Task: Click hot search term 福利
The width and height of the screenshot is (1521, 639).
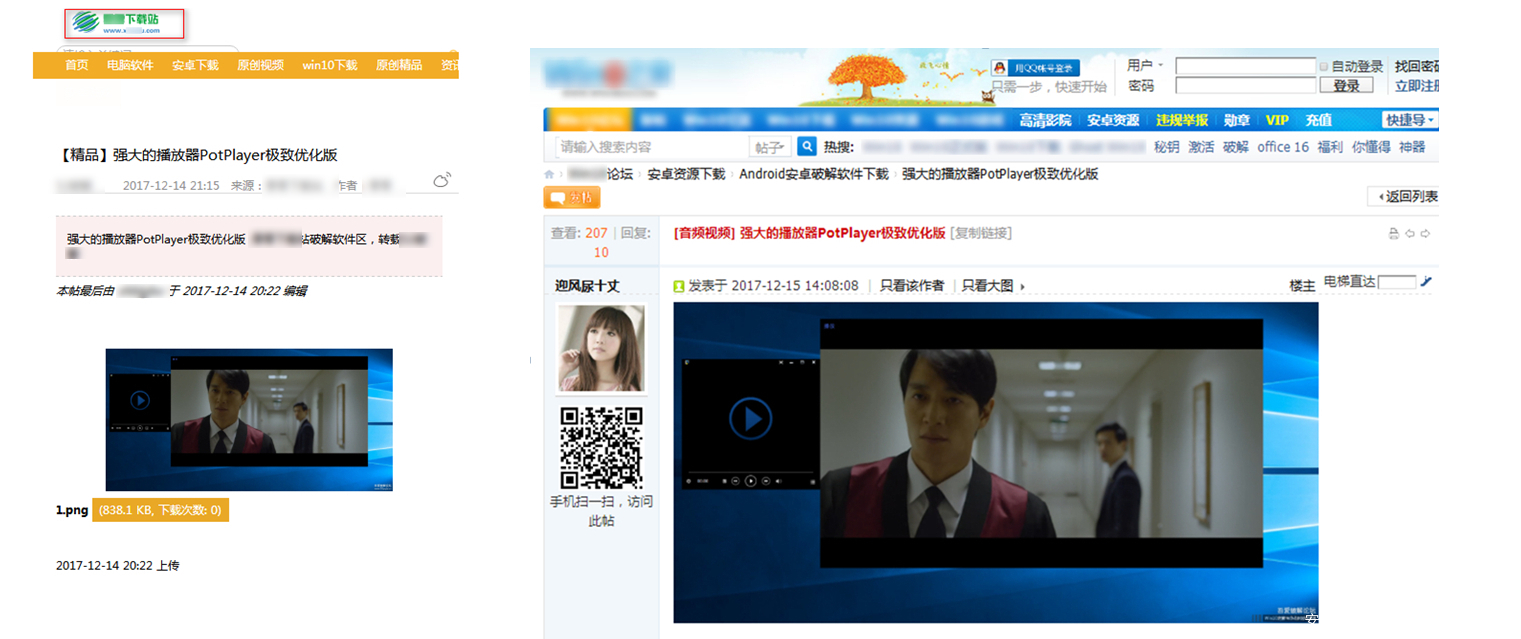Action: (1330, 147)
